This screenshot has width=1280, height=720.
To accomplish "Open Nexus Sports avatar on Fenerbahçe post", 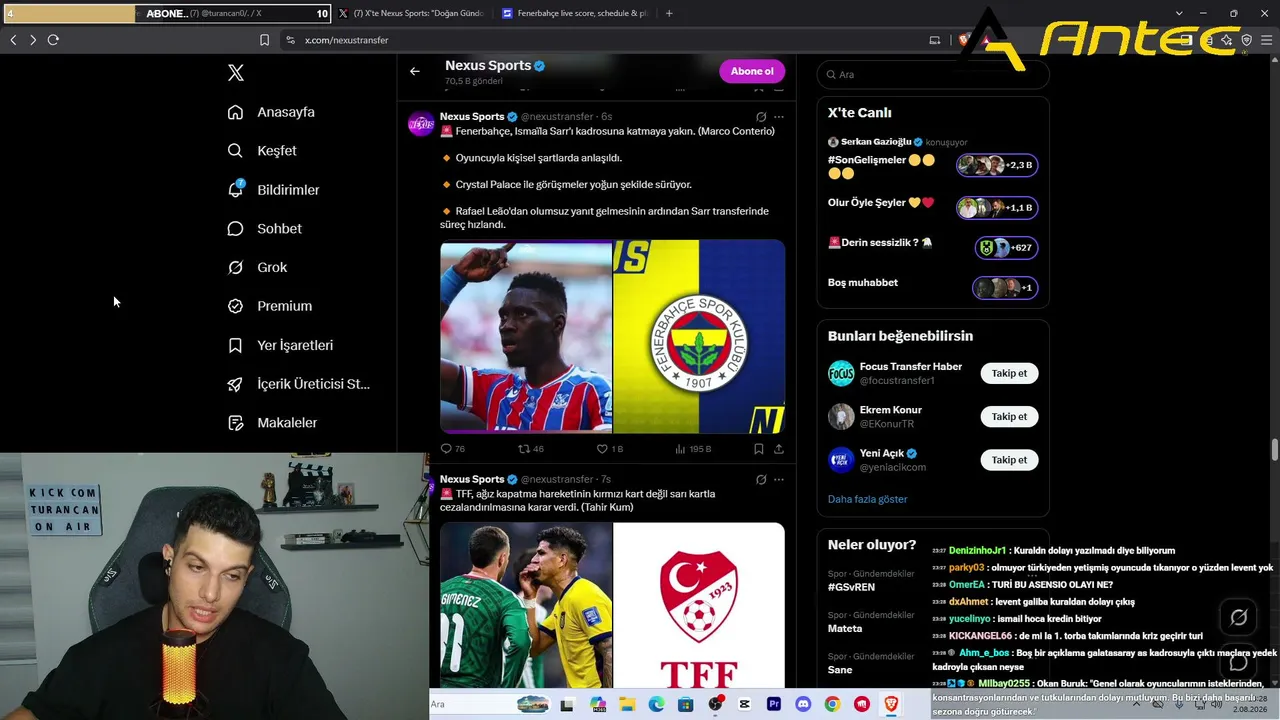I will point(421,124).
